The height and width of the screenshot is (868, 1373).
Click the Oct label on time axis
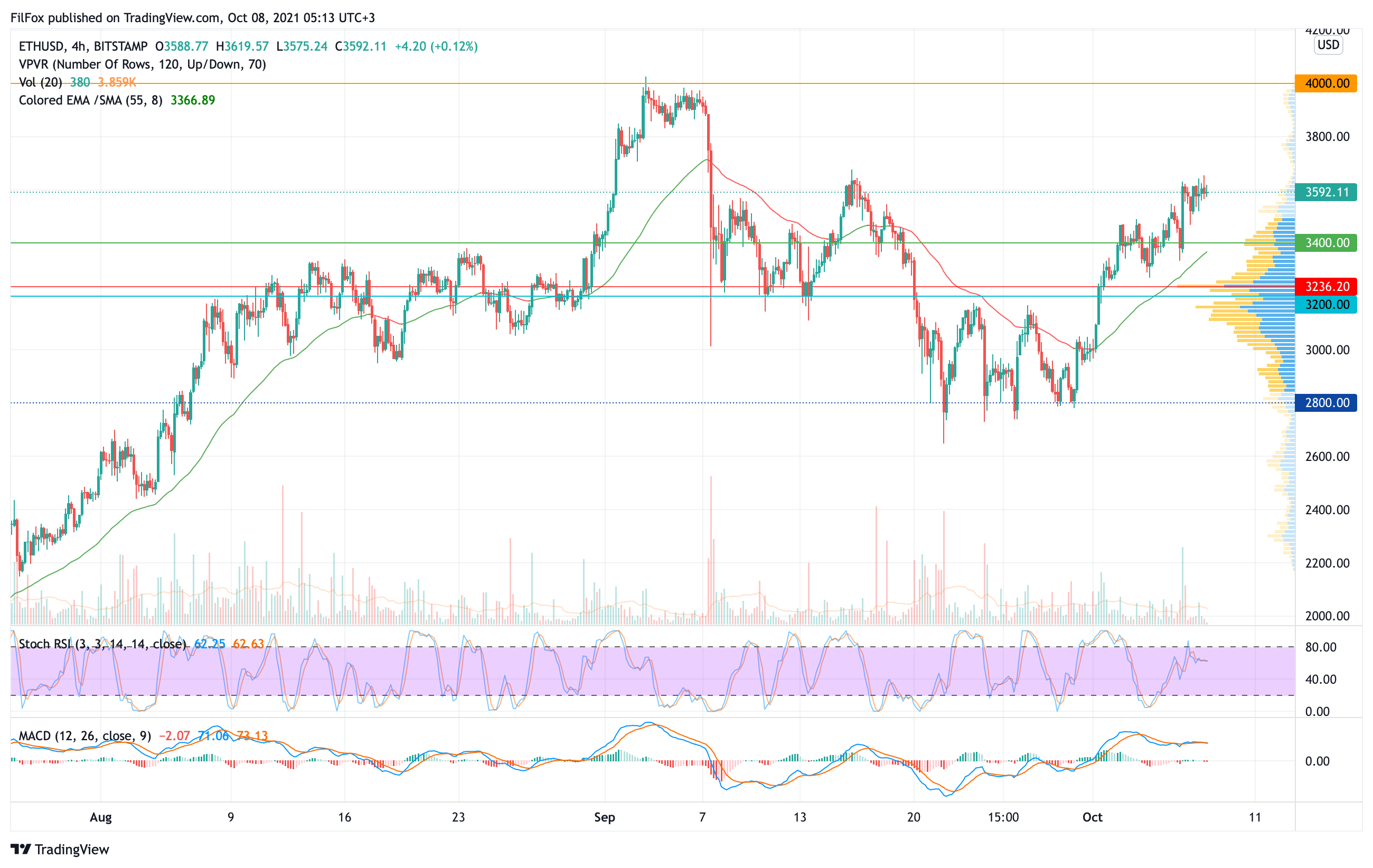tap(1092, 817)
